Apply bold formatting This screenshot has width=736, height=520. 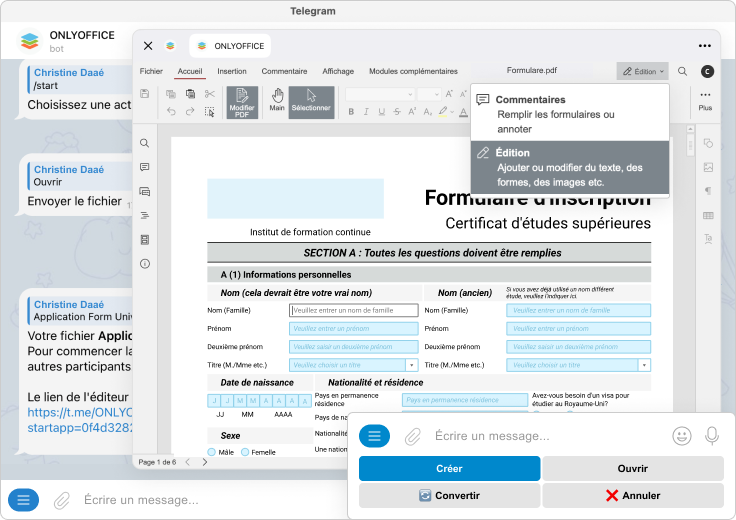point(351,112)
